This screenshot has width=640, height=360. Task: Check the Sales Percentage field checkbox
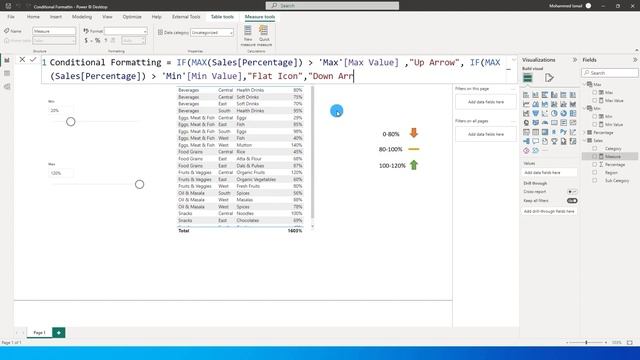[x=595, y=164]
